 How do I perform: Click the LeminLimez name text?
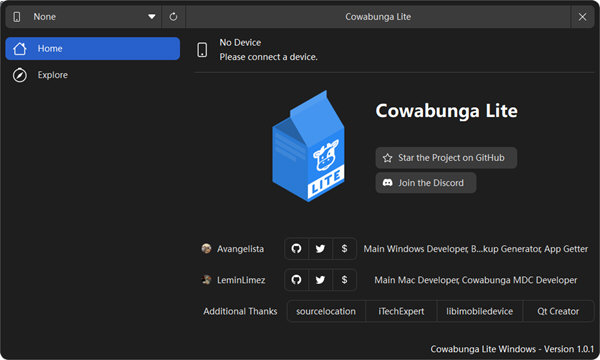click(x=241, y=280)
